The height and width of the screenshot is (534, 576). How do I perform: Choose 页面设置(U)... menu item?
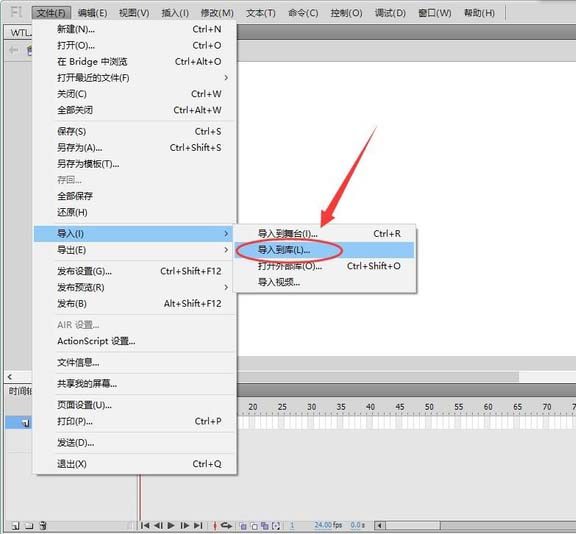point(134,405)
